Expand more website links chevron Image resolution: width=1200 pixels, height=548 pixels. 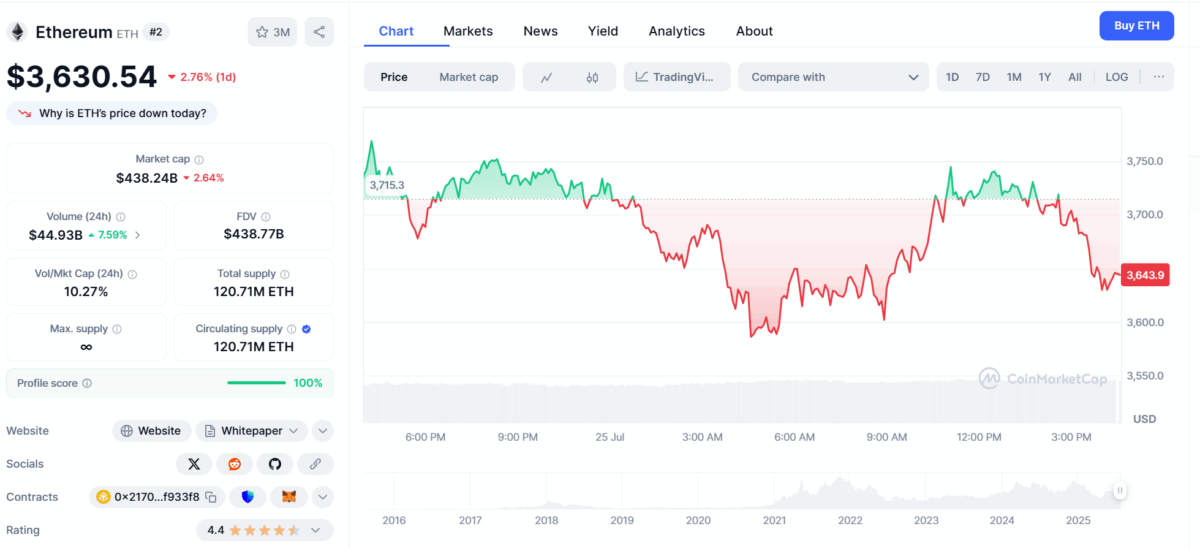pyautogui.click(x=322, y=431)
